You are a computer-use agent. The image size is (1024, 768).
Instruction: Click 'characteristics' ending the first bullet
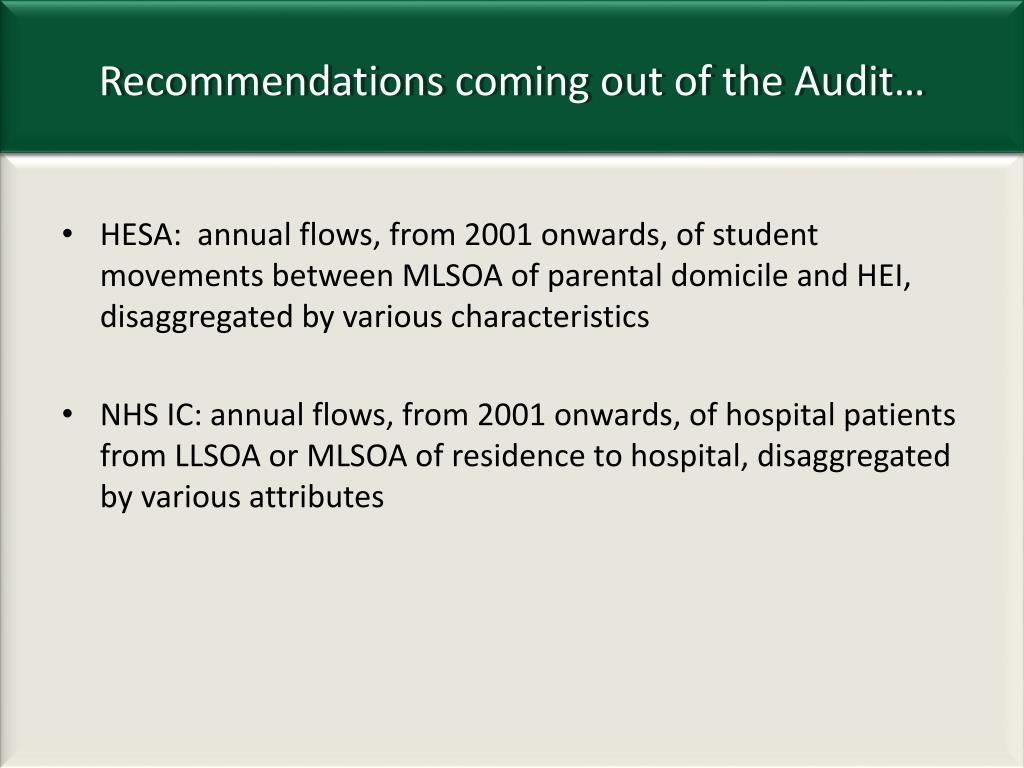[x=550, y=317]
